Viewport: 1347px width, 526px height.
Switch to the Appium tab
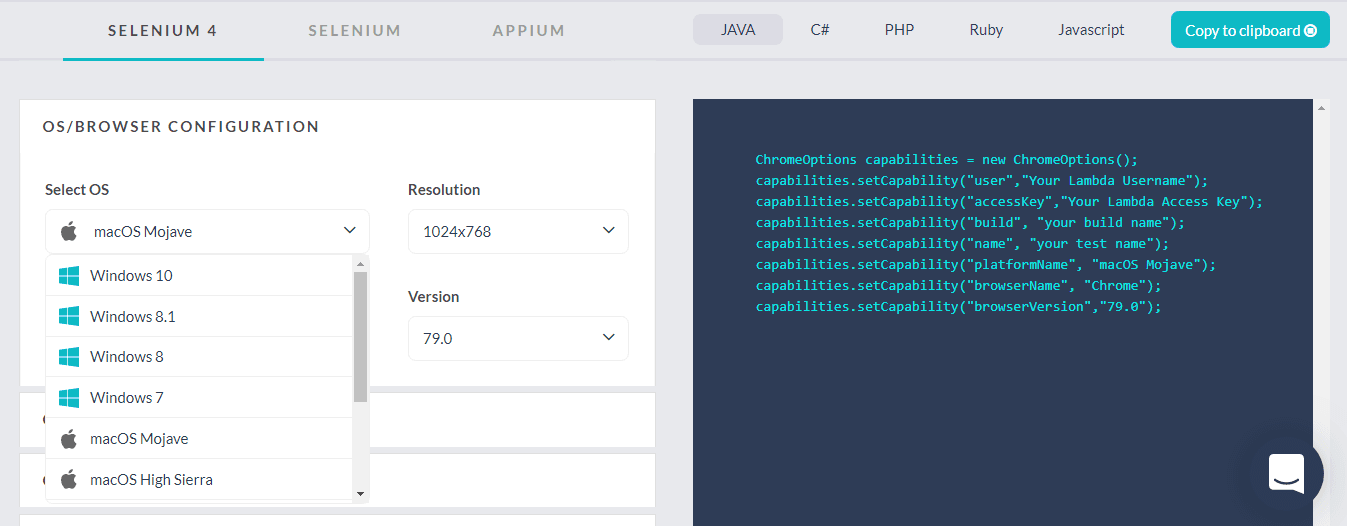pyautogui.click(x=528, y=30)
